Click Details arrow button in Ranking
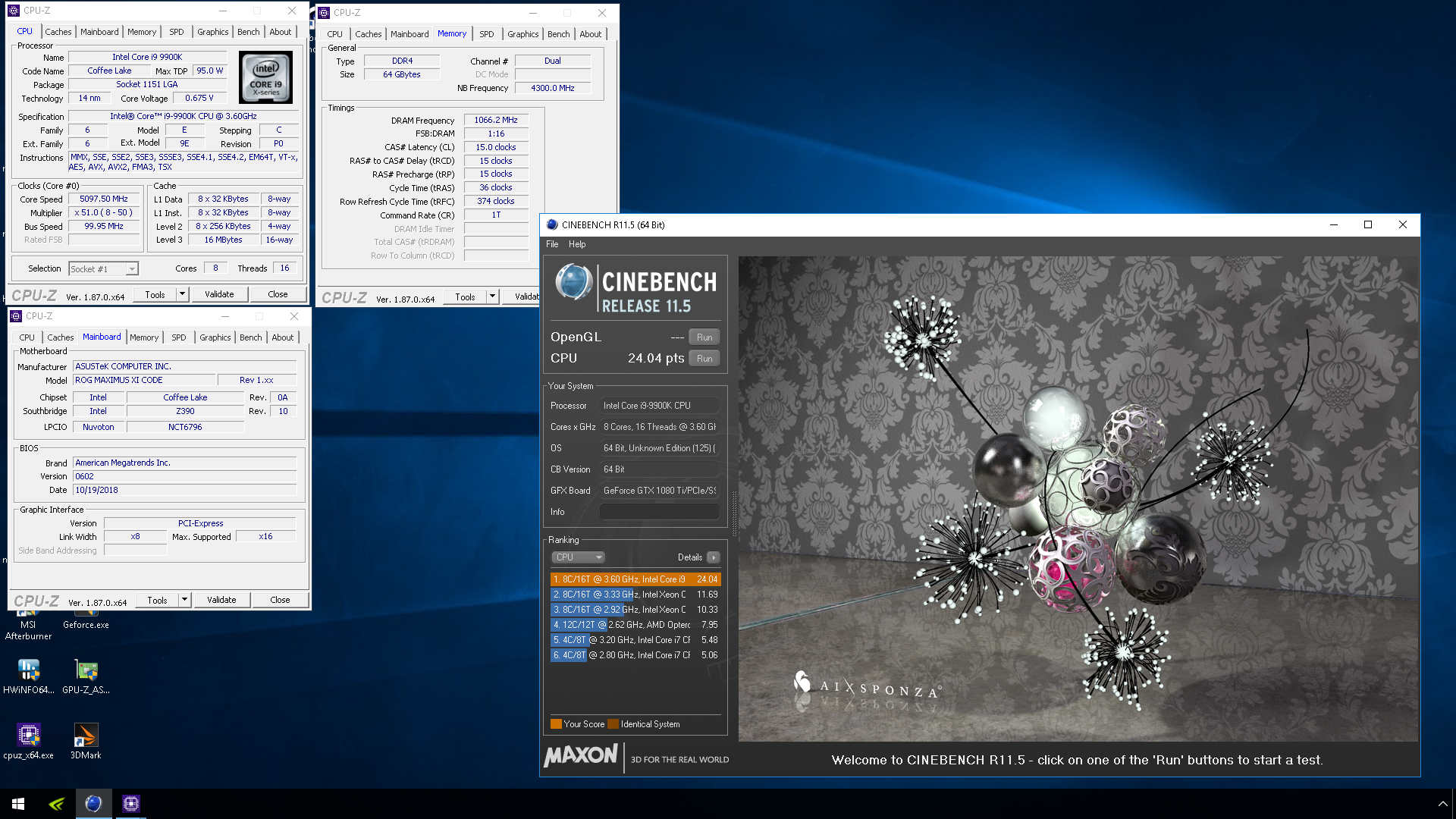The height and width of the screenshot is (819, 1456). tap(714, 557)
